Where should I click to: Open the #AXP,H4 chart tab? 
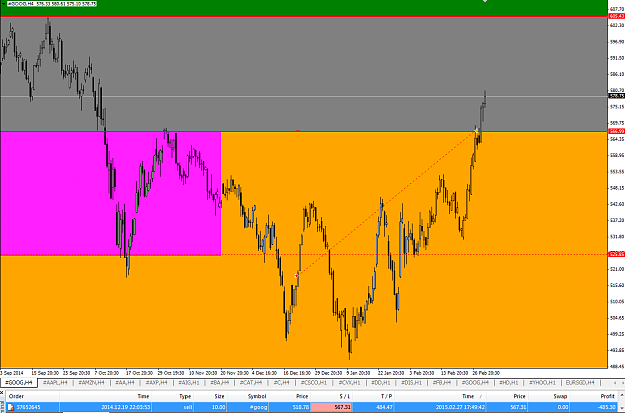point(156,383)
